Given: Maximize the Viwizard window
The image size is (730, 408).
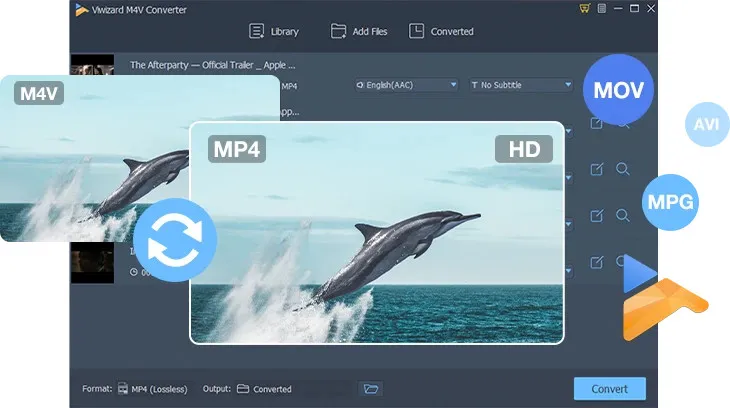Looking at the screenshot, I should click(634, 8).
